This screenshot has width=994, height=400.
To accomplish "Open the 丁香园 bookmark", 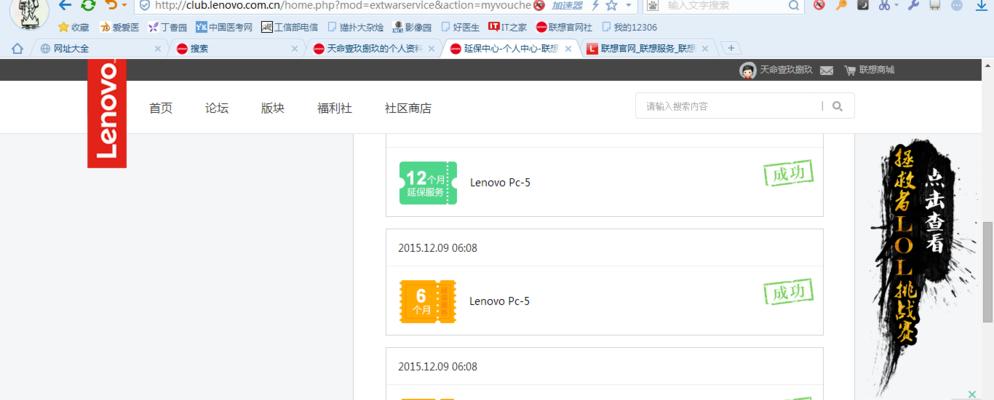I will pyautogui.click(x=167, y=27).
